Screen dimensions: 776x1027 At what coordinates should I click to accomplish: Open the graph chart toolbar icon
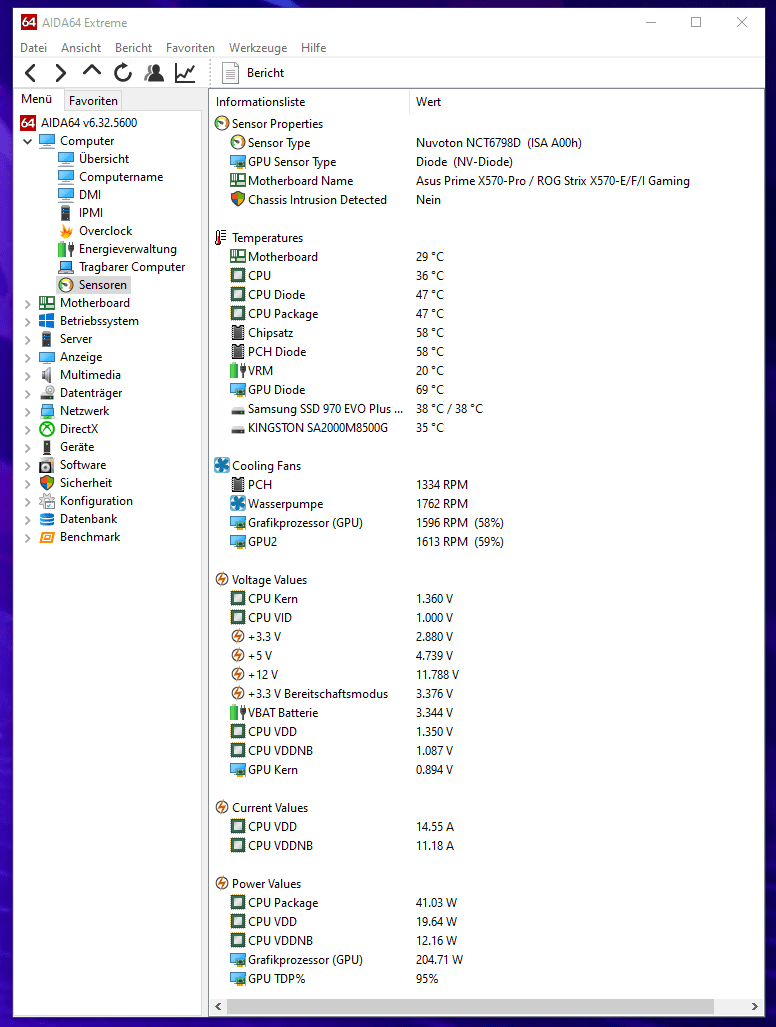coord(185,73)
